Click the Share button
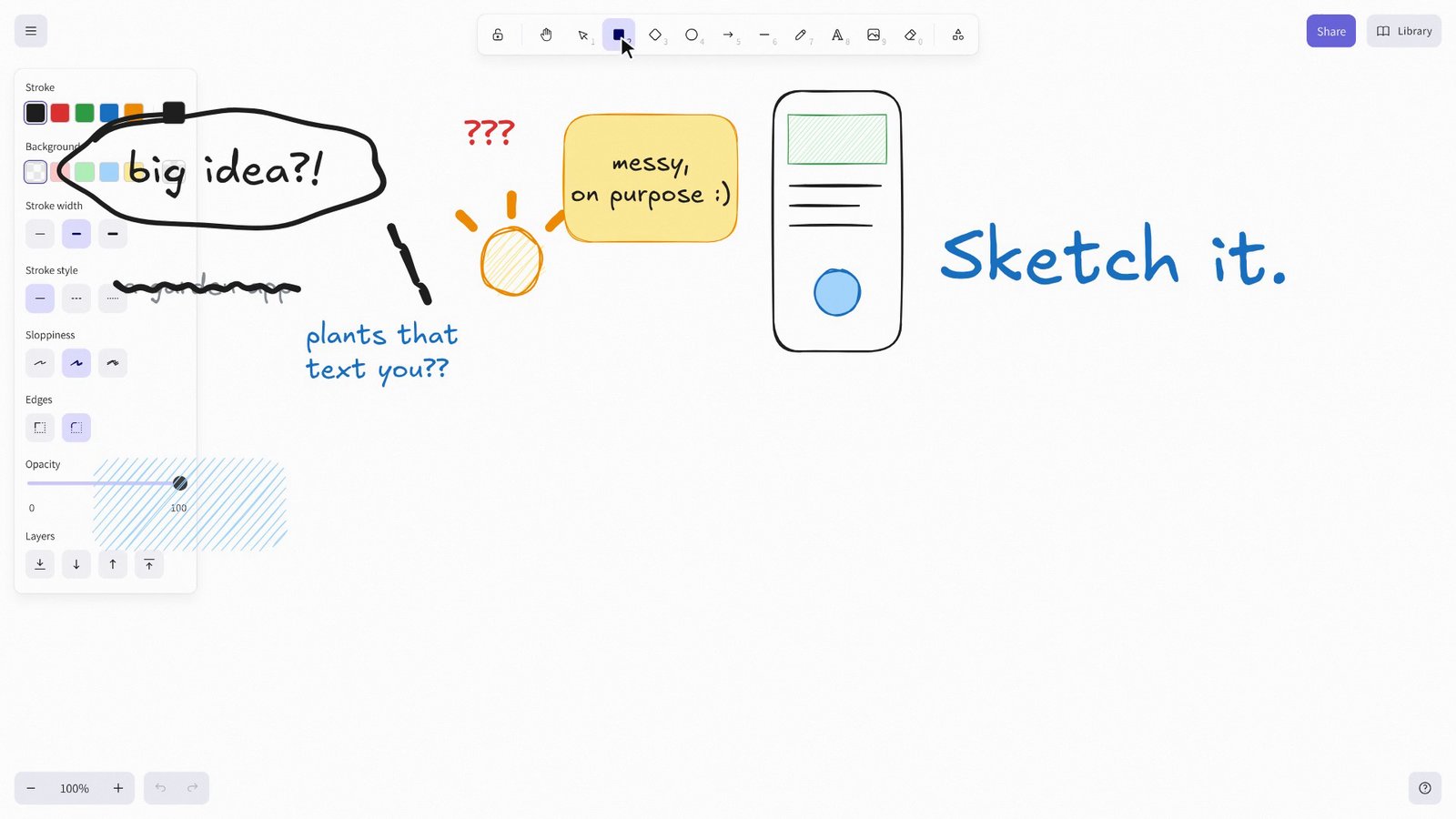Screen dimensions: 1456x819 click(1331, 31)
